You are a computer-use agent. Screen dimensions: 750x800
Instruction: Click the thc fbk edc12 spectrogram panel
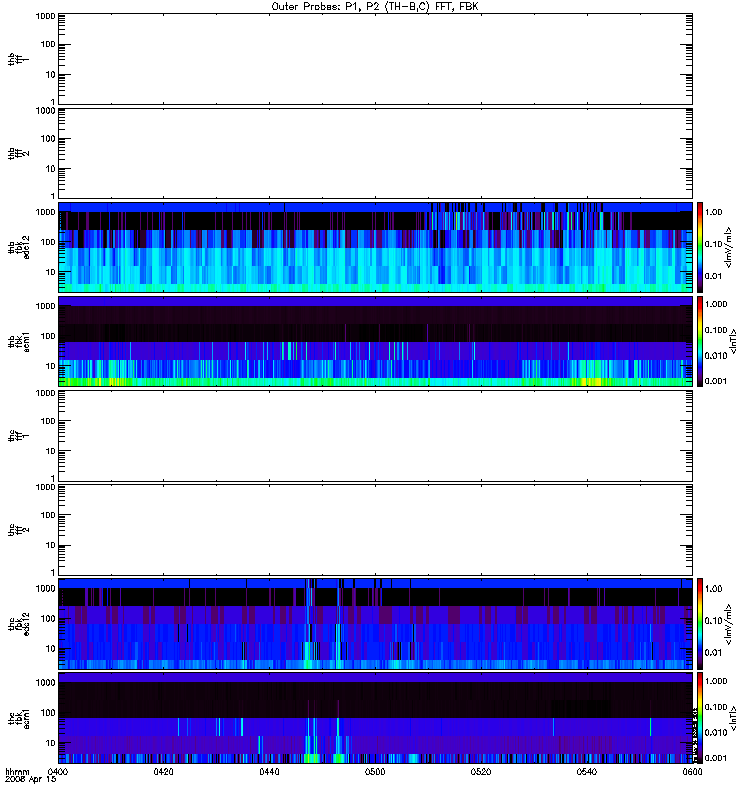(x=376, y=624)
